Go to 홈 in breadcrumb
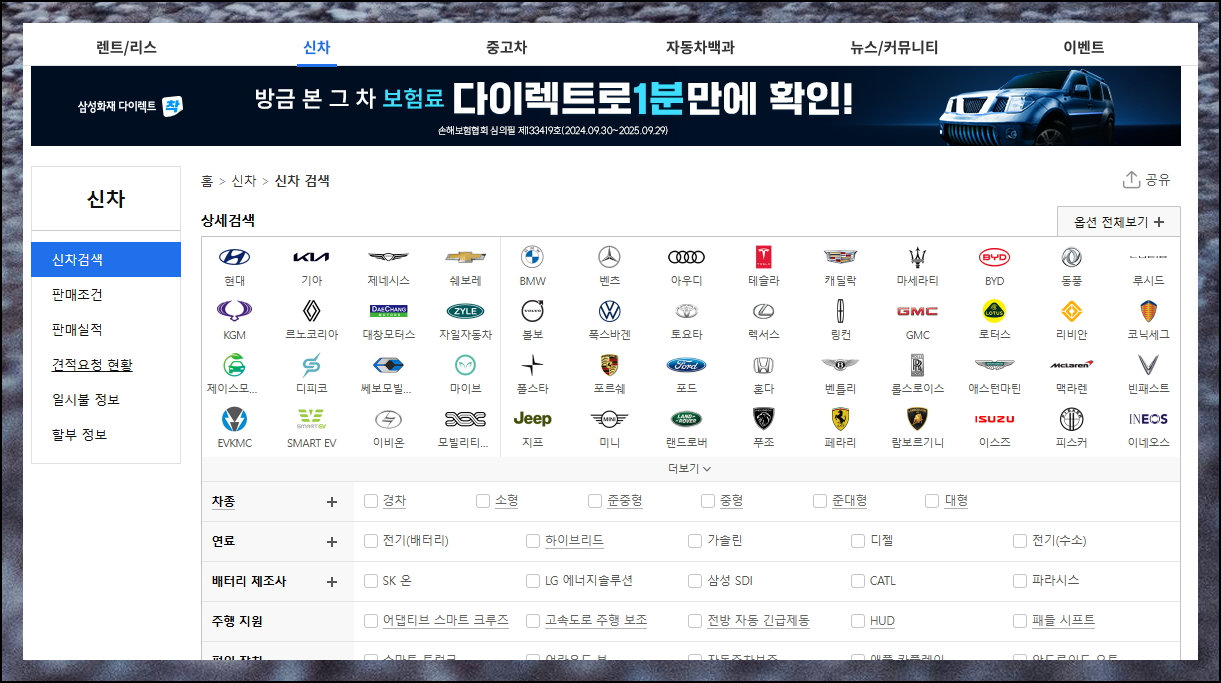This screenshot has height=683, width=1221. (207, 181)
